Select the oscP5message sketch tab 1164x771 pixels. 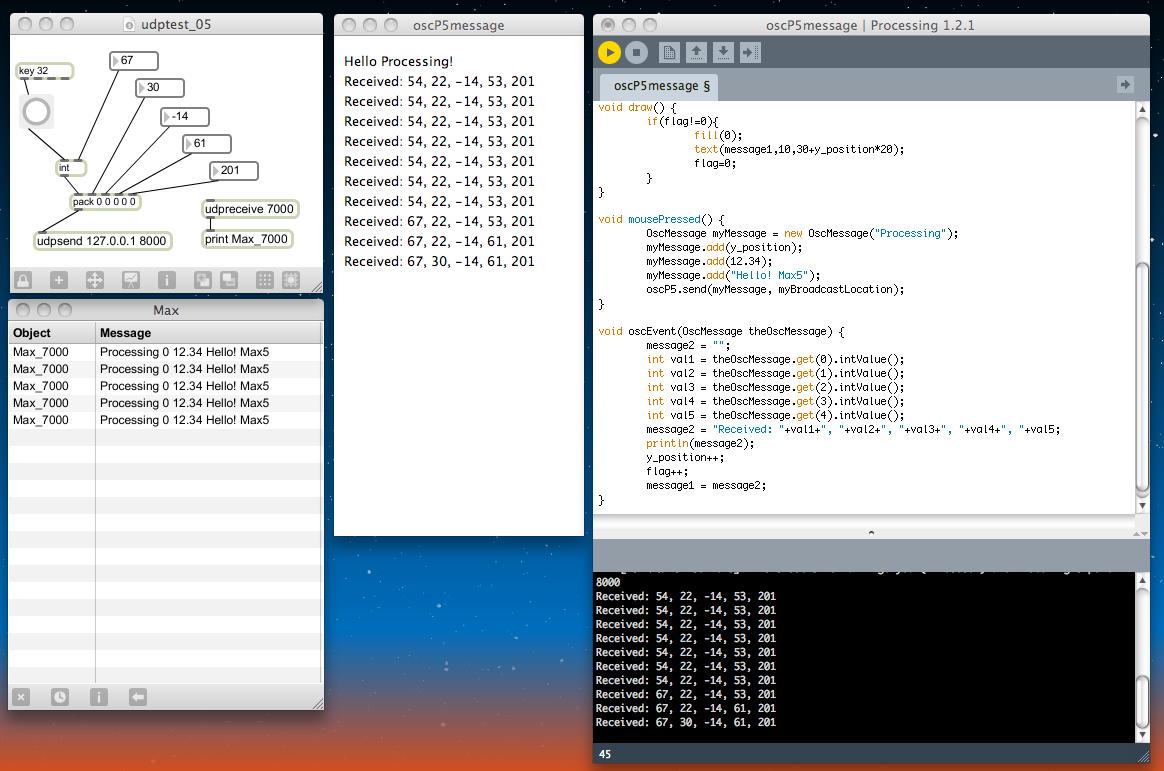(661, 87)
